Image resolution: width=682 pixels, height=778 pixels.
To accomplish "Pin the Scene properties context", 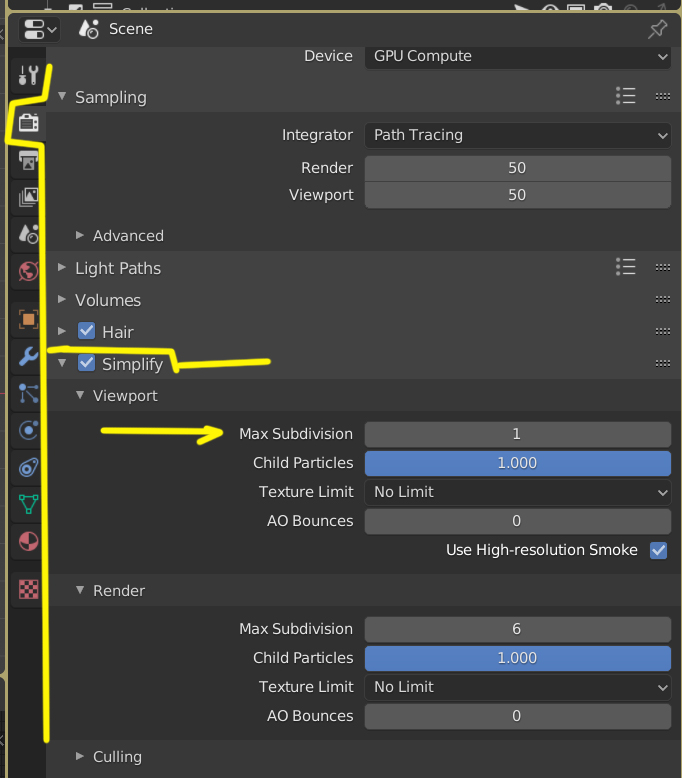I will [657, 29].
